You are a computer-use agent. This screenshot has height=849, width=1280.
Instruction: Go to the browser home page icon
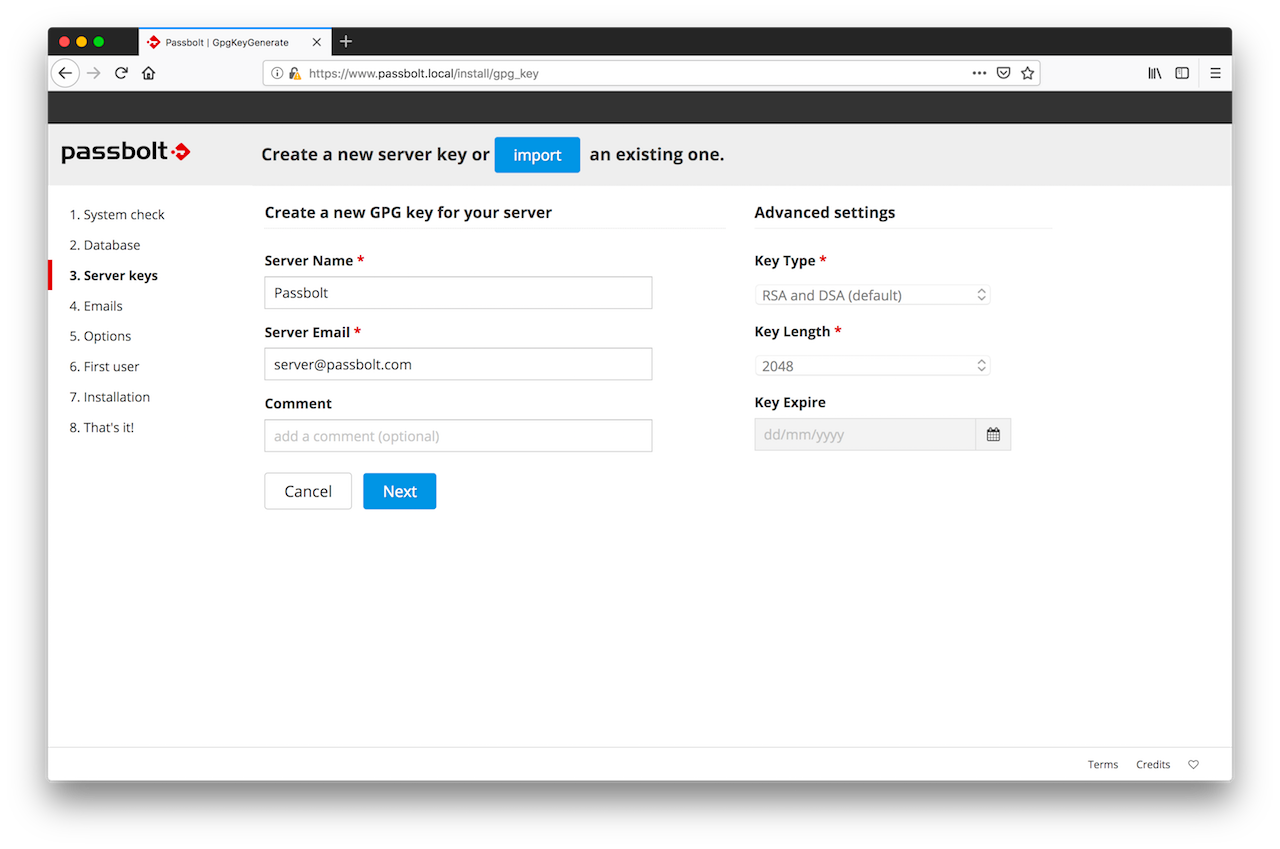point(149,73)
